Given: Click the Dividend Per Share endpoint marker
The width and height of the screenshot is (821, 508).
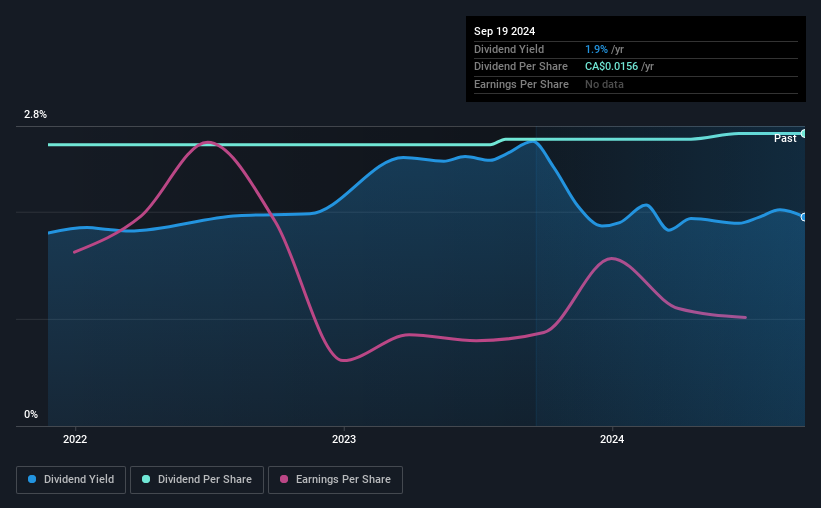Looking at the screenshot, I should 804,134.
